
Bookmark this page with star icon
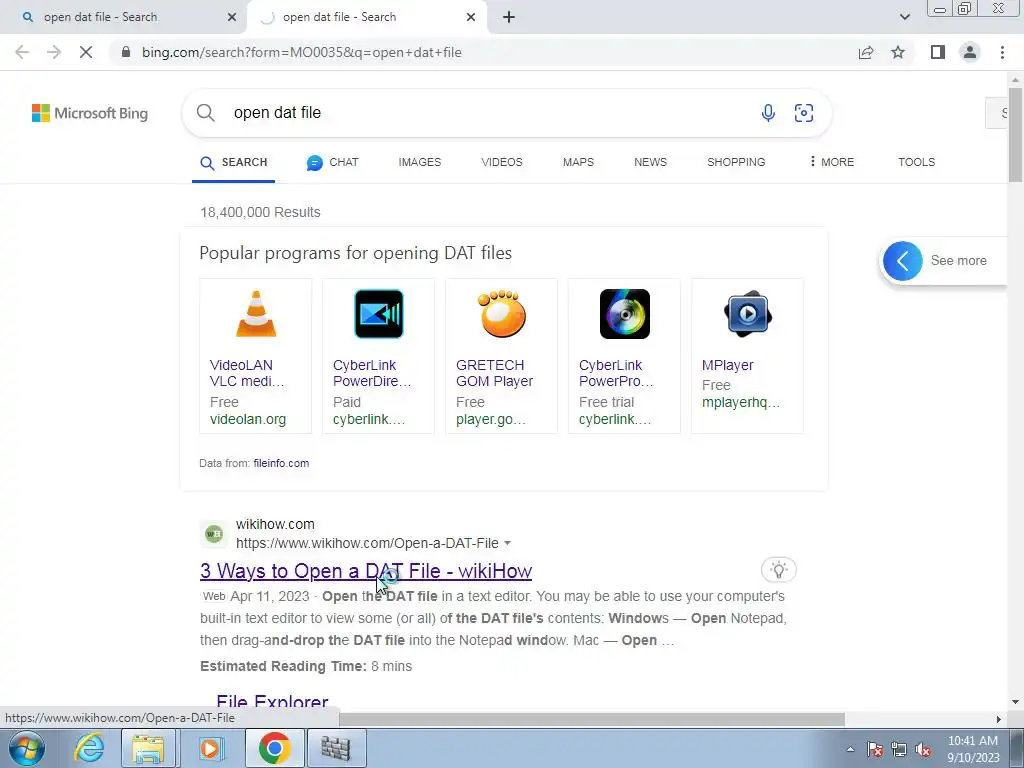(x=898, y=52)
